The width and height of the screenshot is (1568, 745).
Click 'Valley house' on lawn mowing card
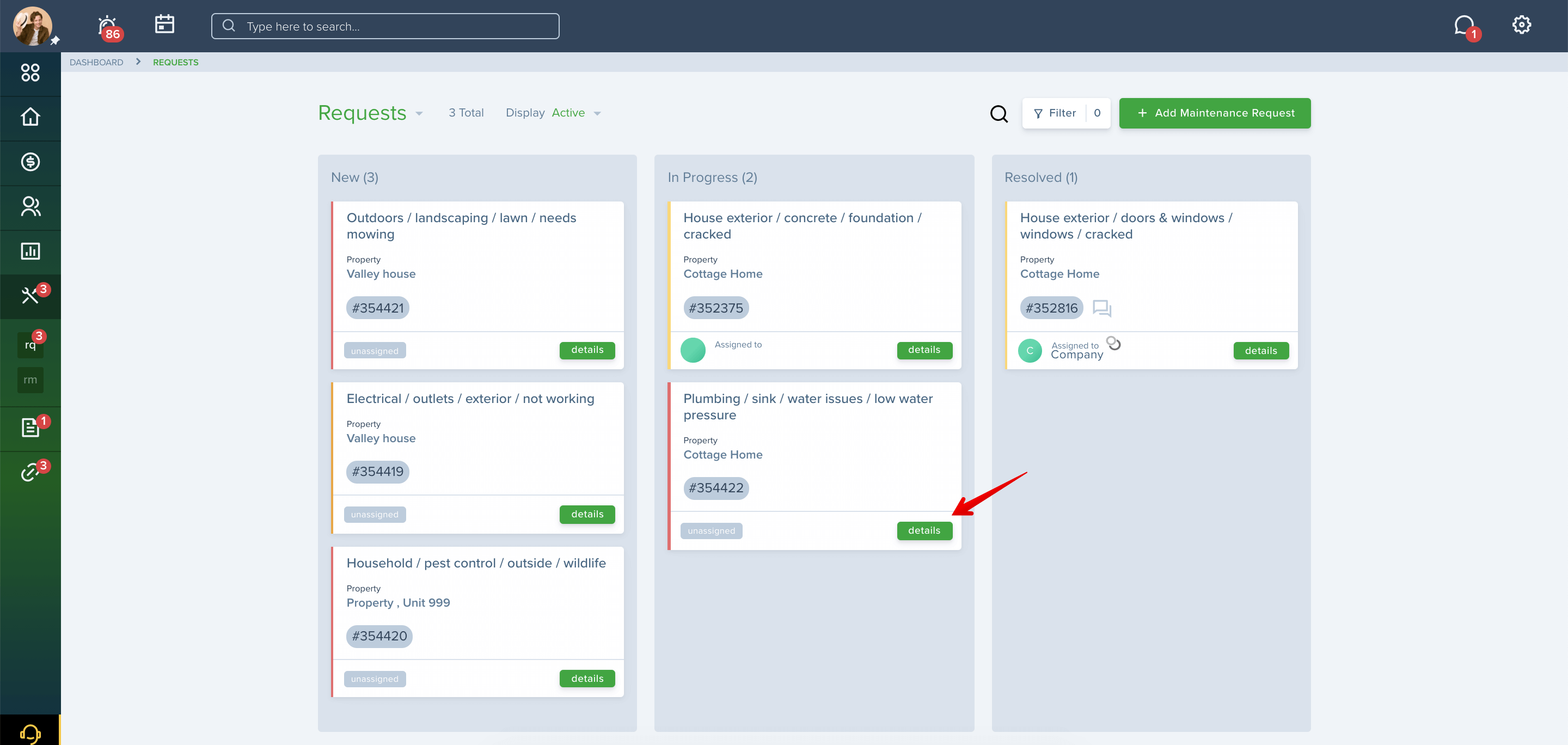pos(381,274)
